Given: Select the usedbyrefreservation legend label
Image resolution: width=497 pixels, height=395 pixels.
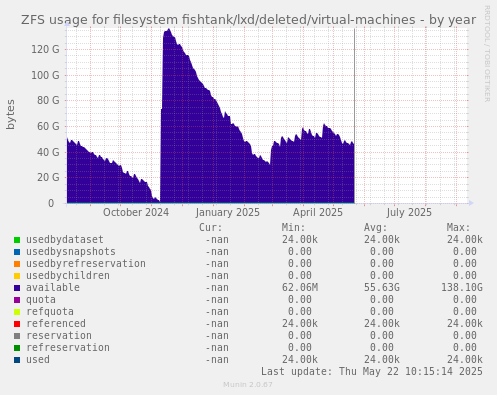Looking at the screenshot, I should pos(86,263).
